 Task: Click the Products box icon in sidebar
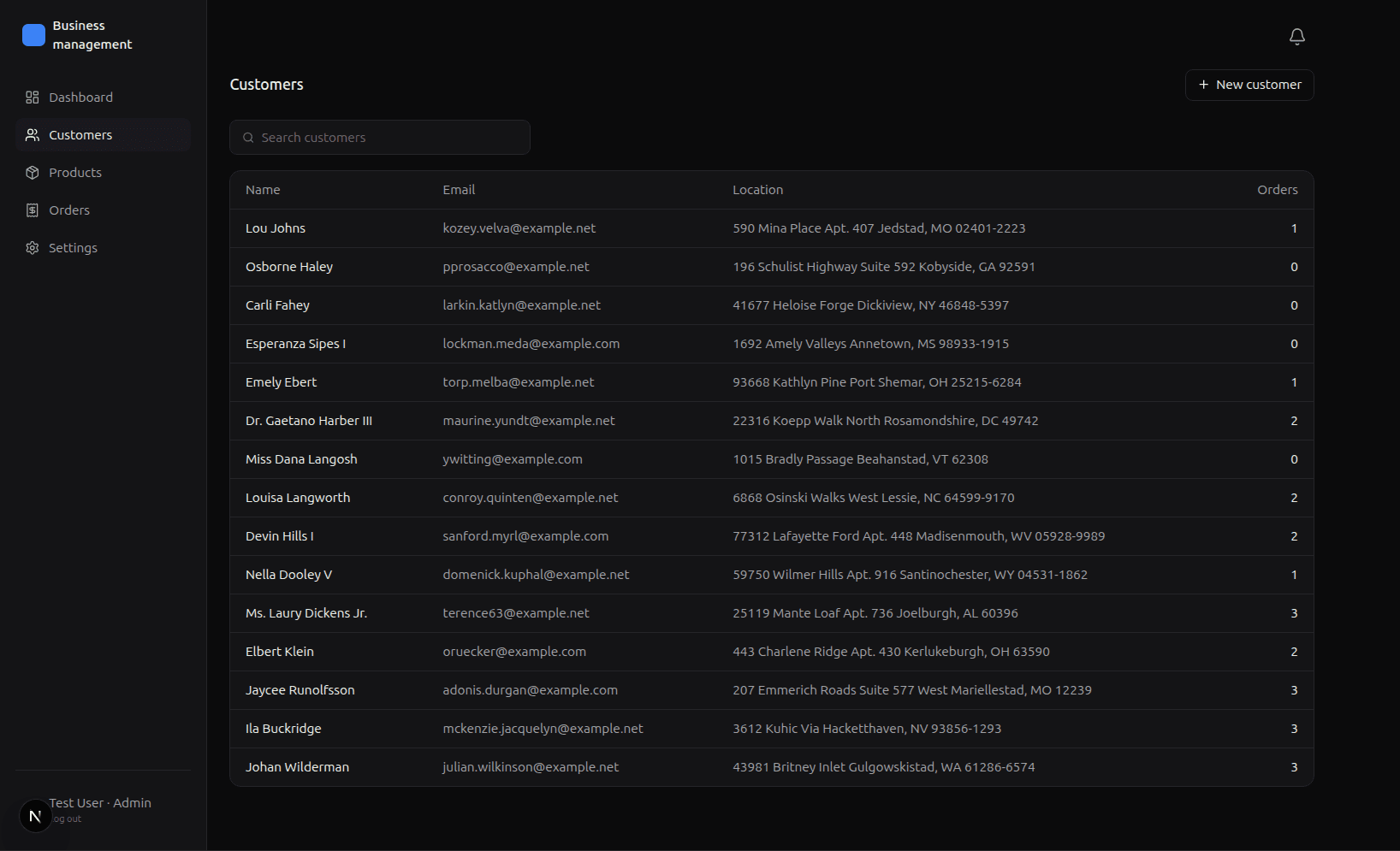click(33, 173)
